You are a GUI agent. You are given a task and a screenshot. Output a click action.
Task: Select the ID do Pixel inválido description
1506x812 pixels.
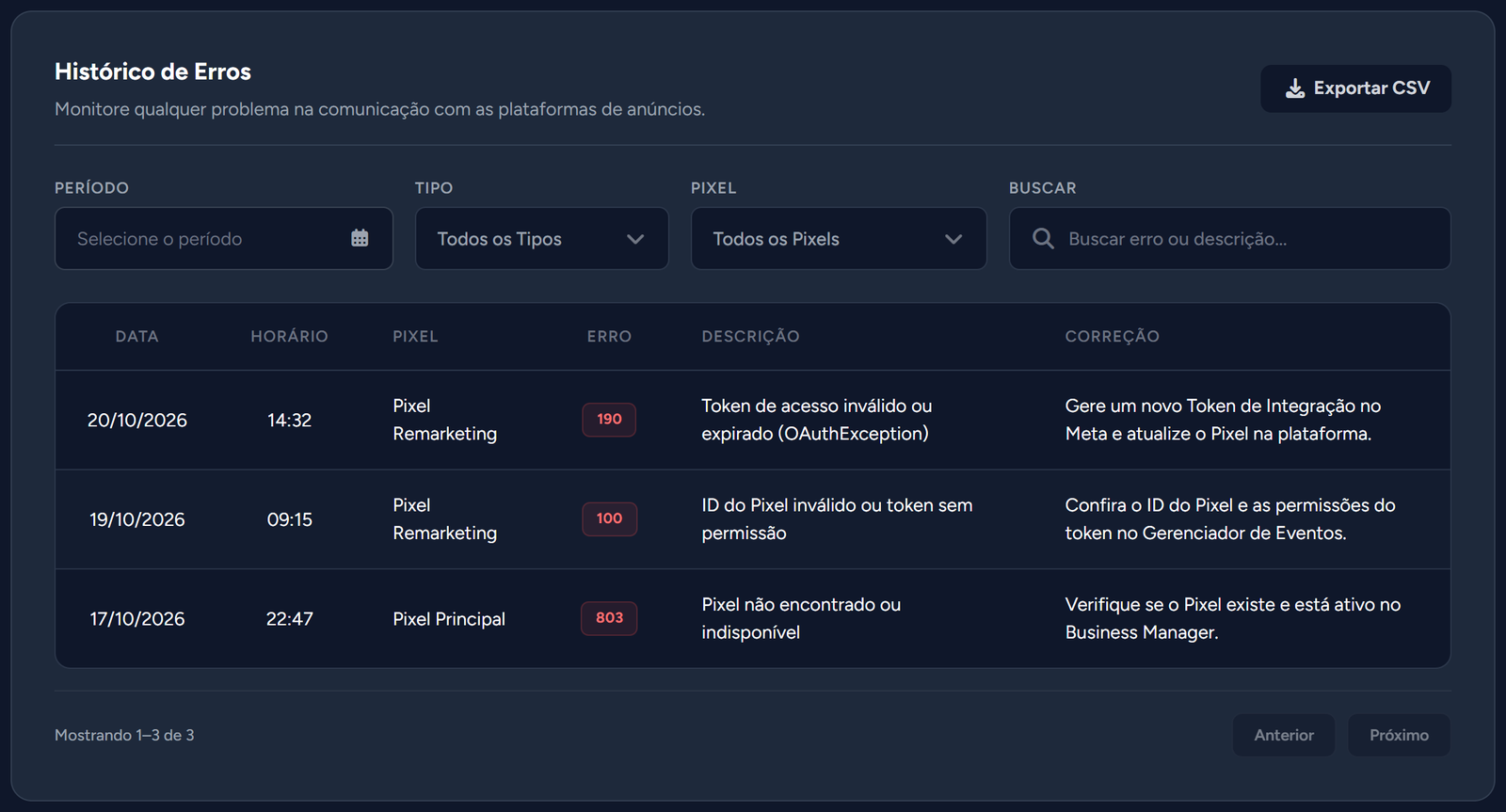[x=837, y=519]
